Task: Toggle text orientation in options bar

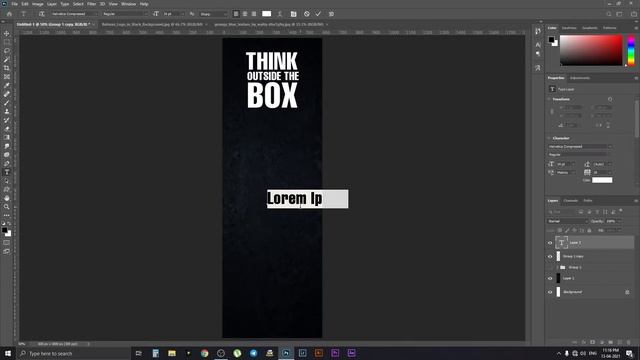Action: (x=42, y=14)
